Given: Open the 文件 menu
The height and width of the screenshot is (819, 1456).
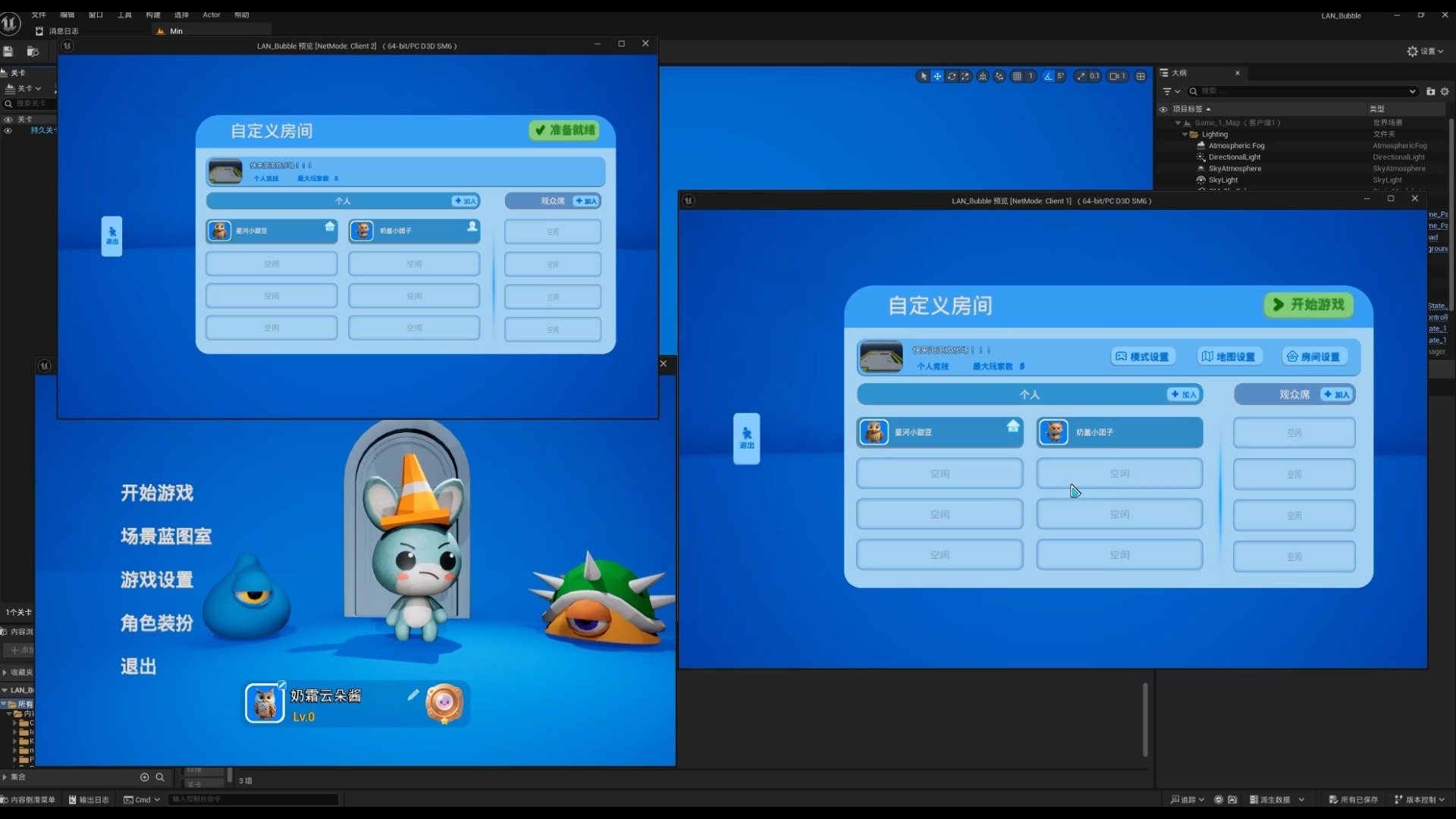Looking at the screenshot, I should click(x=39, y=14).
